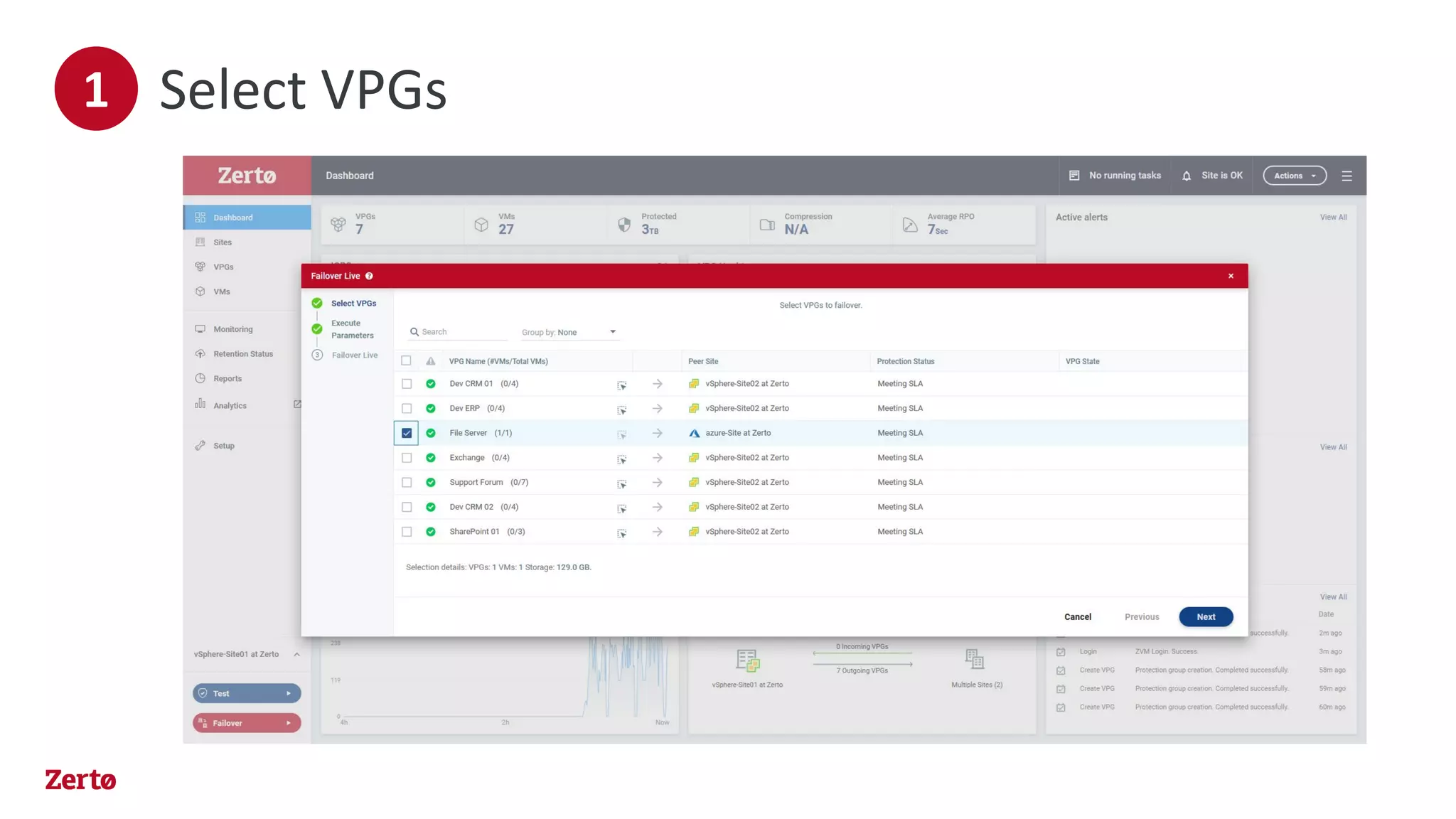Viewport: 1456px width, 819px height.
Task: Go to the Select VPGs wizard step
Action: [x=353, y=304]
